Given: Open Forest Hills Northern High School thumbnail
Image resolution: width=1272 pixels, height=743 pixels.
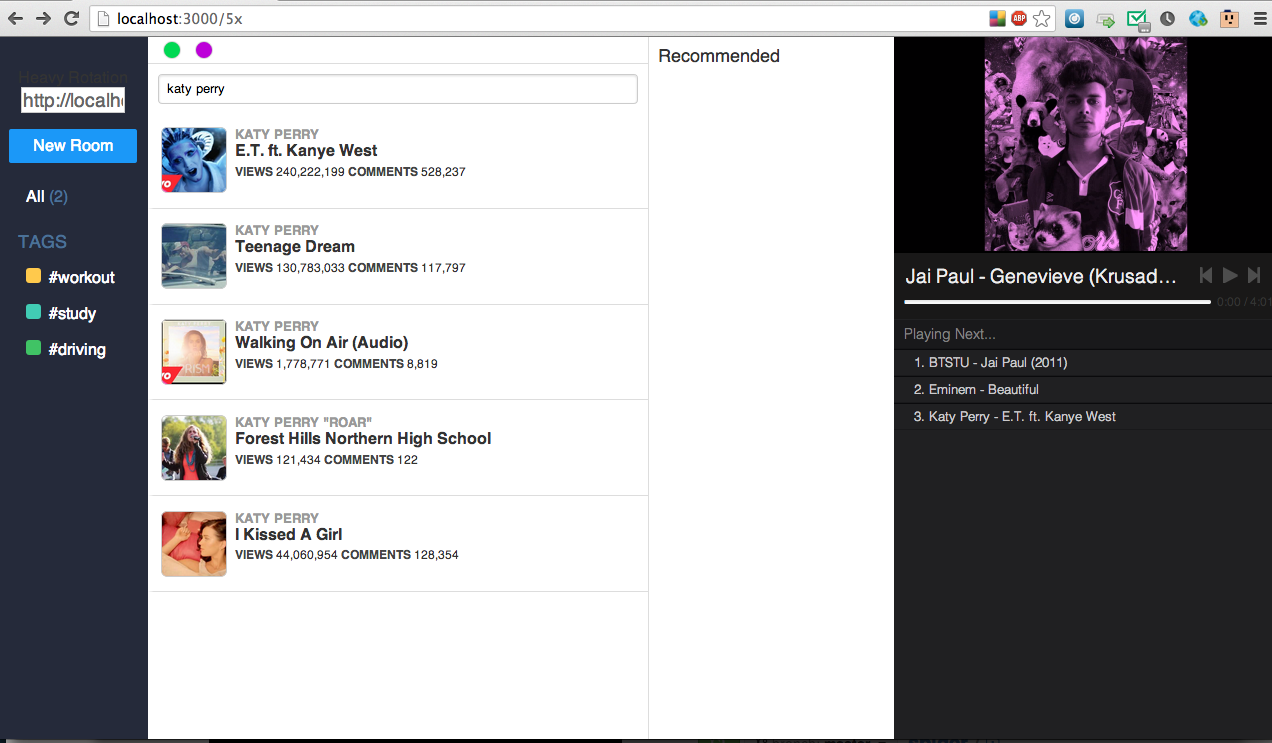Looking at the screenshot, I should coord(194,448).
